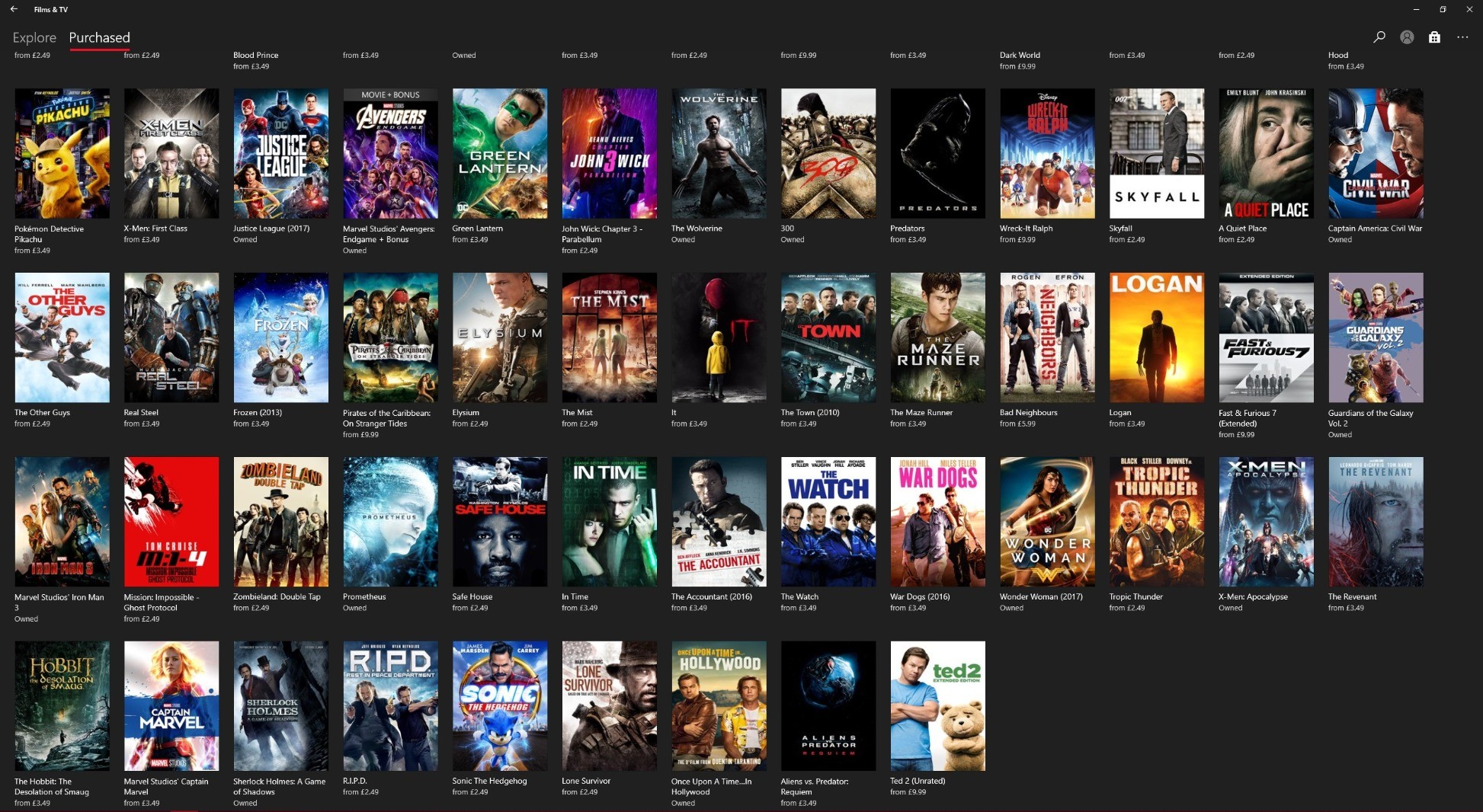Click the 'Bad Neighbours' title link

pyautogui.click(x=1028, y=413)
